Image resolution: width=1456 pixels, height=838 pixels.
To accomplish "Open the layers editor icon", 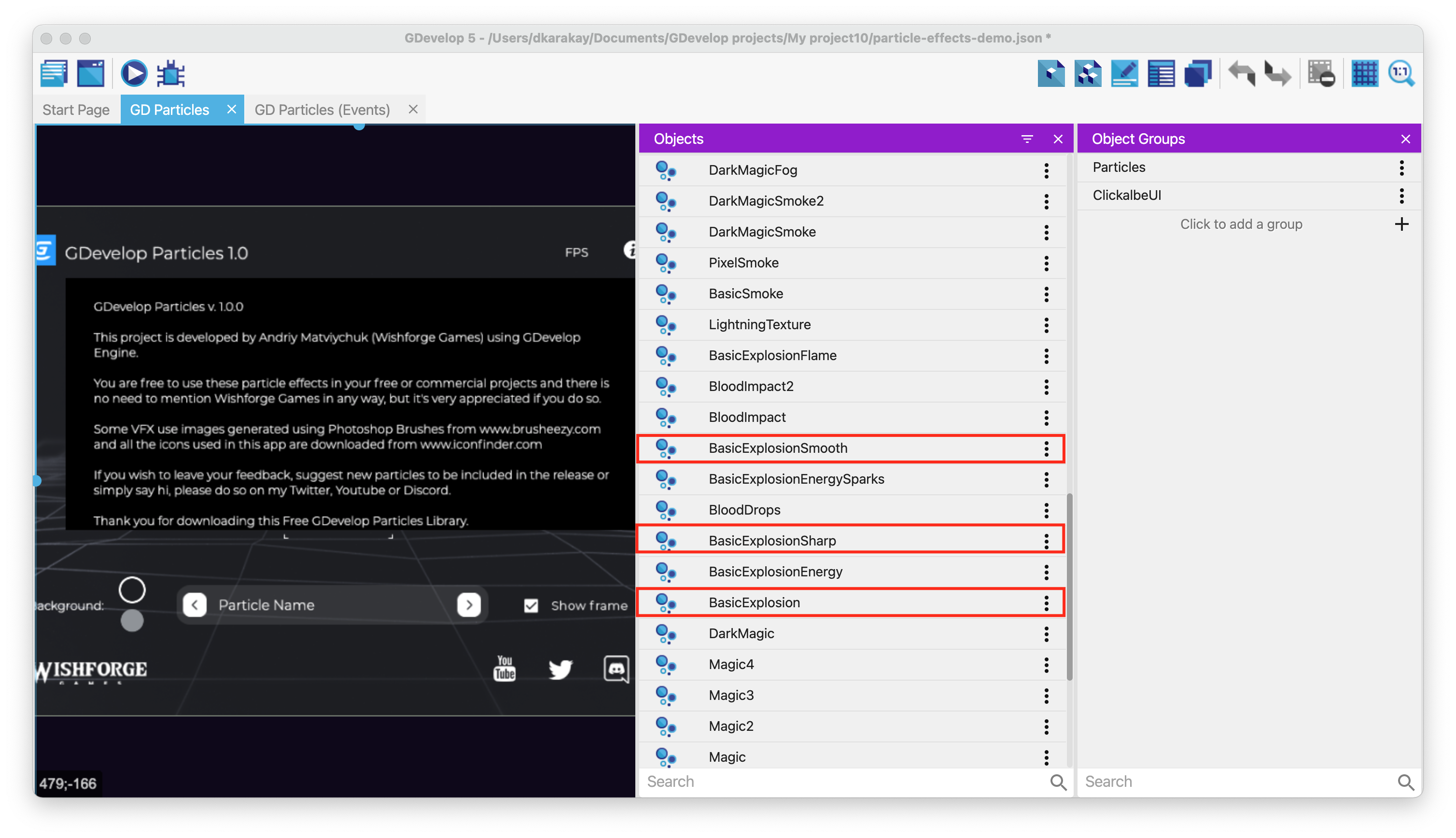I will coord(1198,74).
